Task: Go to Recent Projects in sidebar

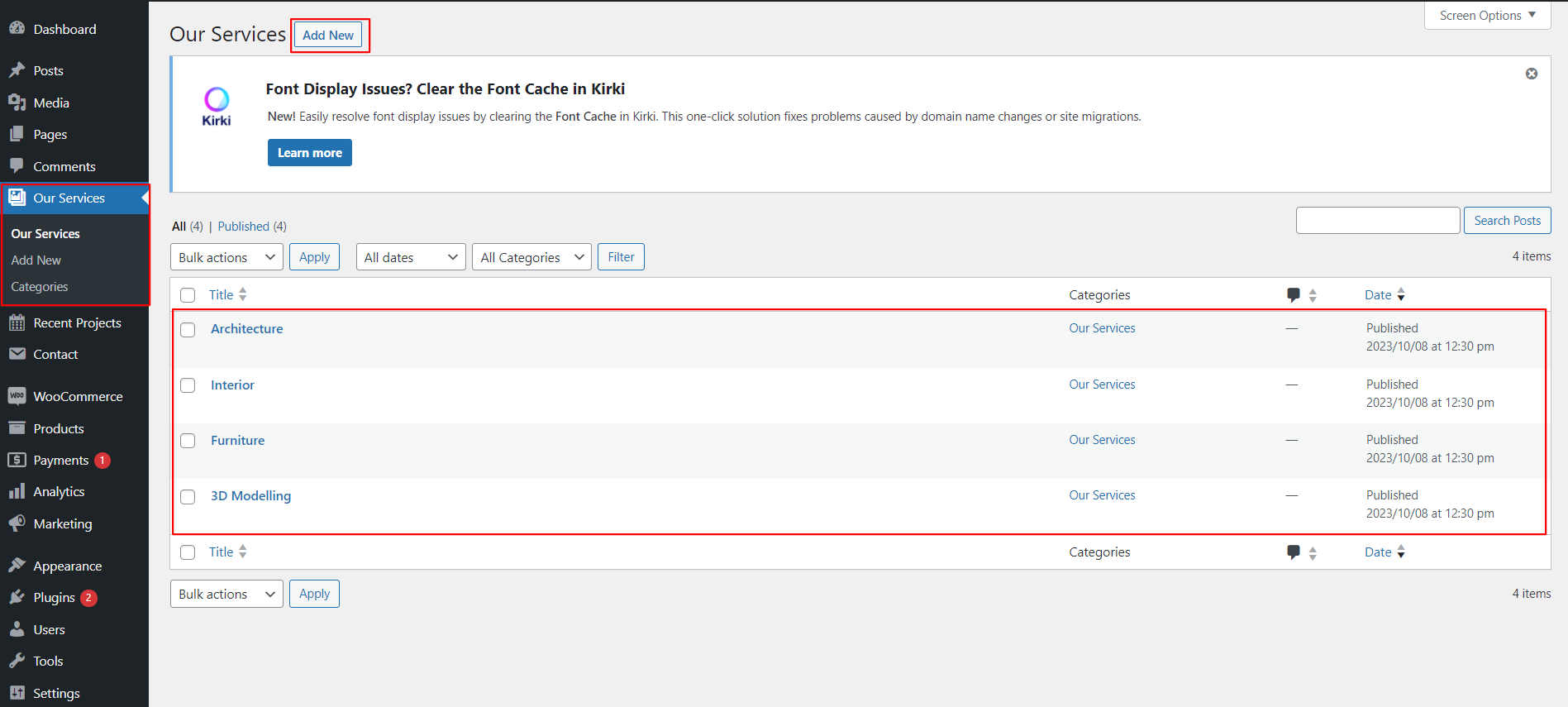Action: point(77,322)
